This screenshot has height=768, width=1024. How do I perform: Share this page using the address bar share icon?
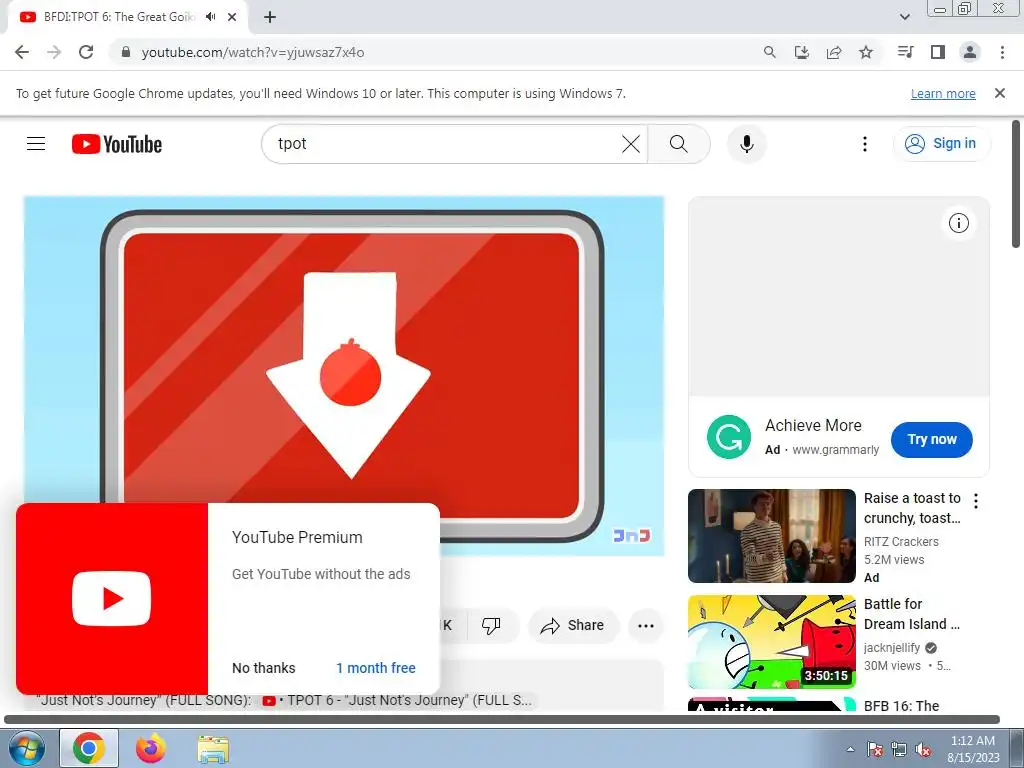pos(834,52)
